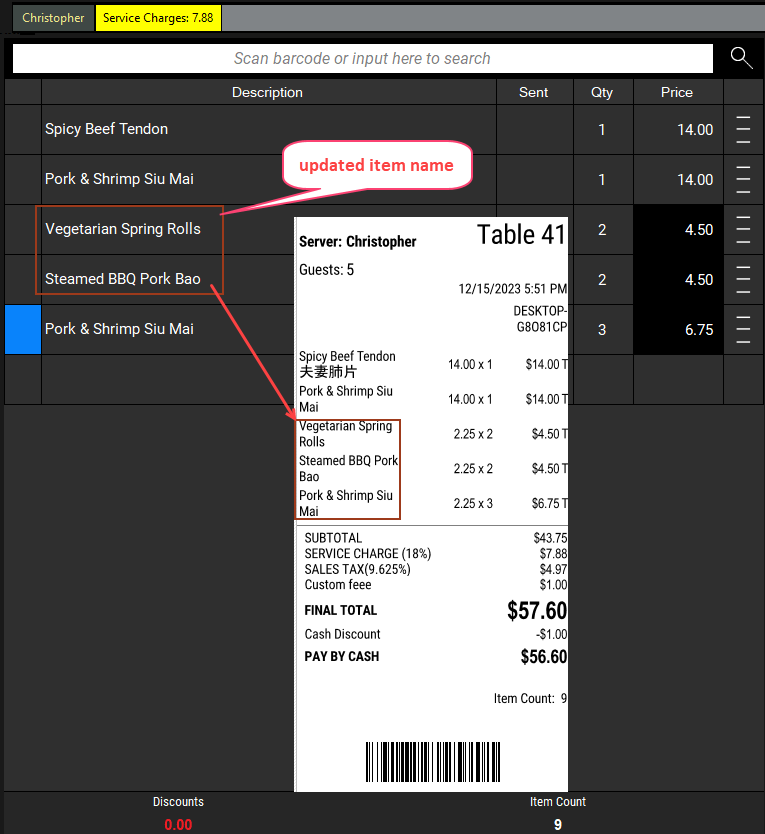Screen dimensions: 765x834
Task: Open hamburger menu for Spicy Beef Tendon row
Action: click(x=742, y=129)
